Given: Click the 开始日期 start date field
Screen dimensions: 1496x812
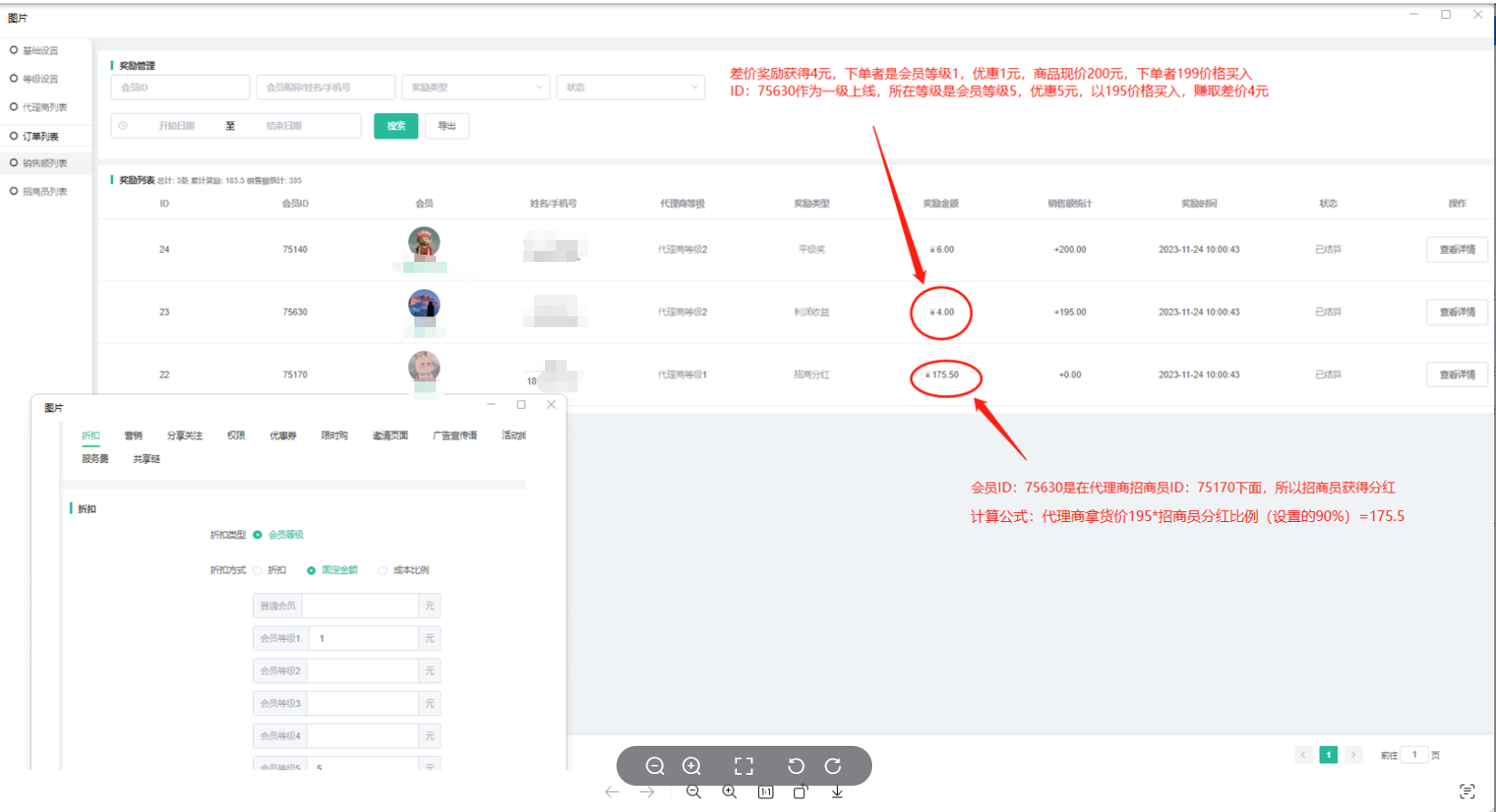Looking at the screenshot, I should 177,126.
